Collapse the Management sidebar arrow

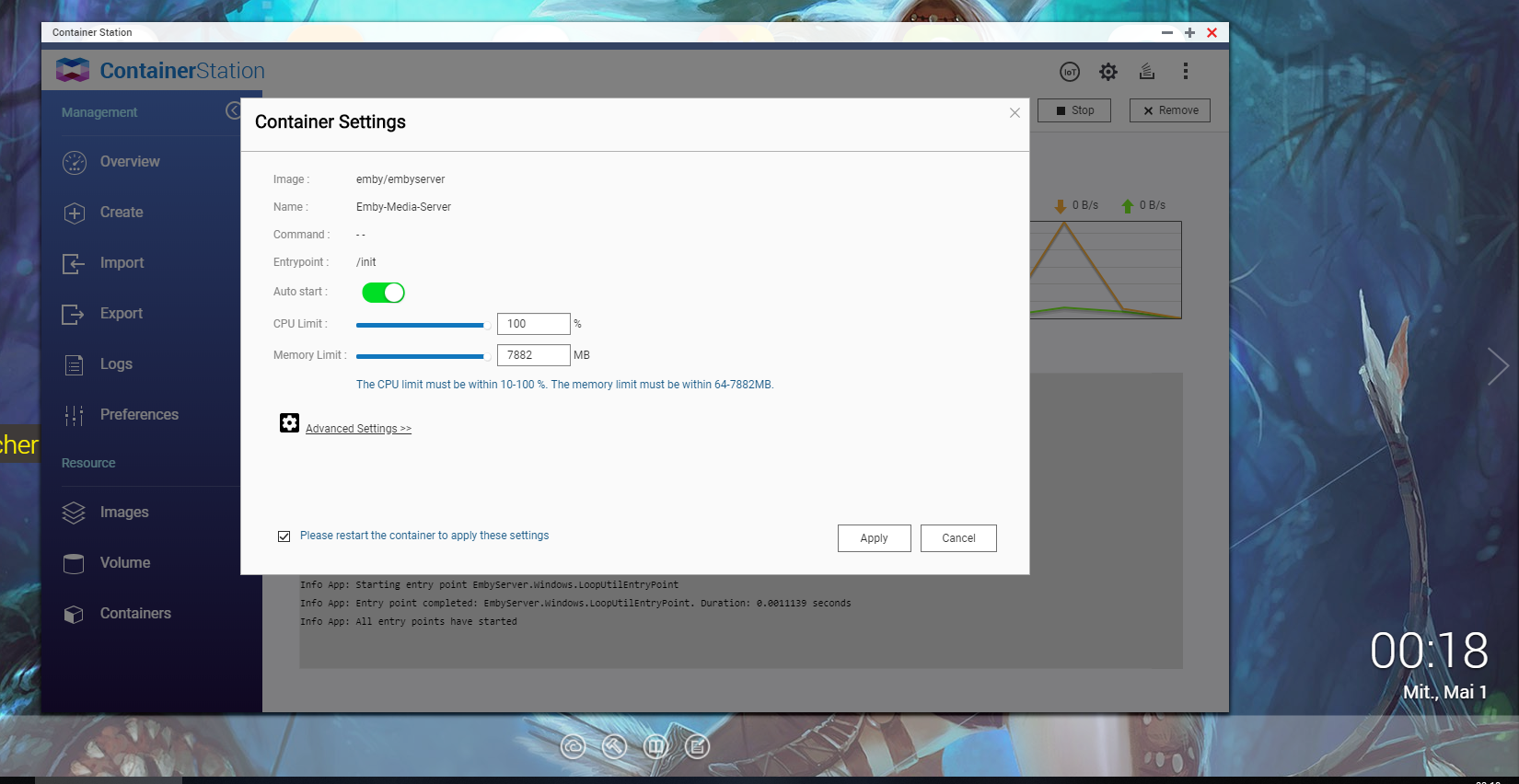tap(233, 111)
